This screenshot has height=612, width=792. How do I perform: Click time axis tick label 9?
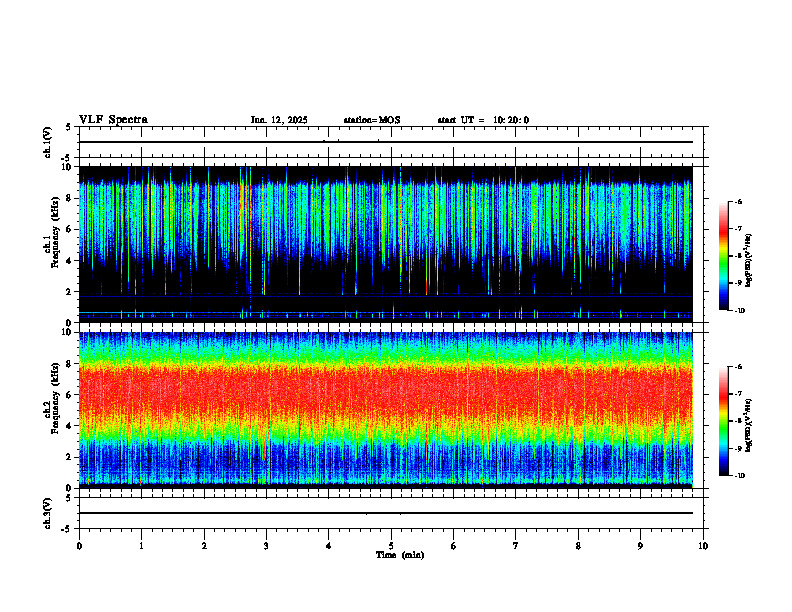click(x=640, y=546)
